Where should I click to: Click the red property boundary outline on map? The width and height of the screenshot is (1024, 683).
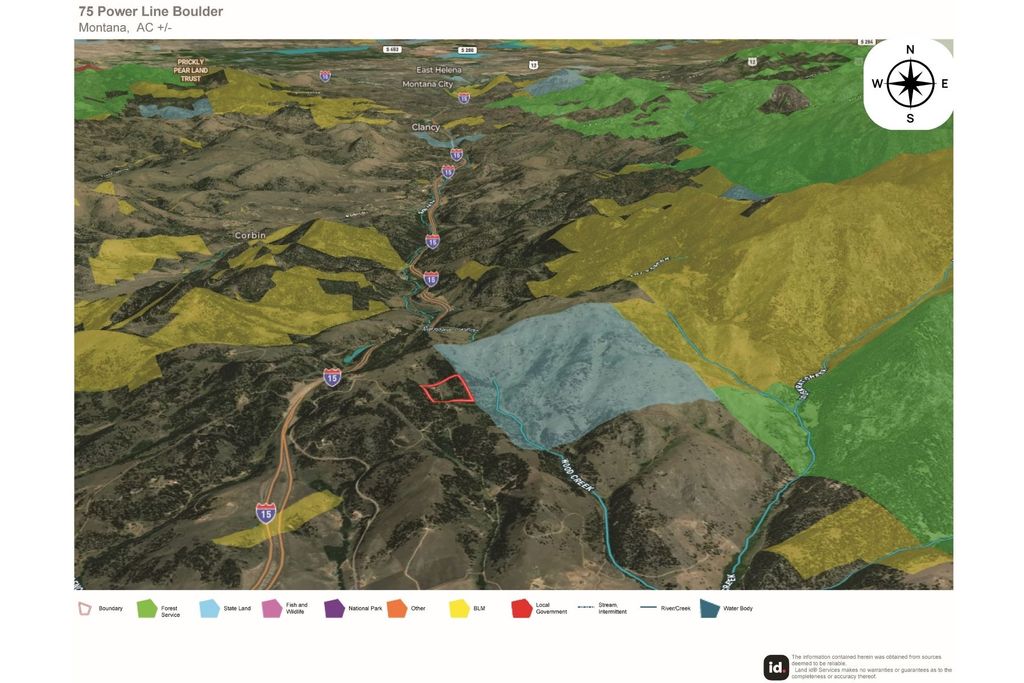click(447, 389)
